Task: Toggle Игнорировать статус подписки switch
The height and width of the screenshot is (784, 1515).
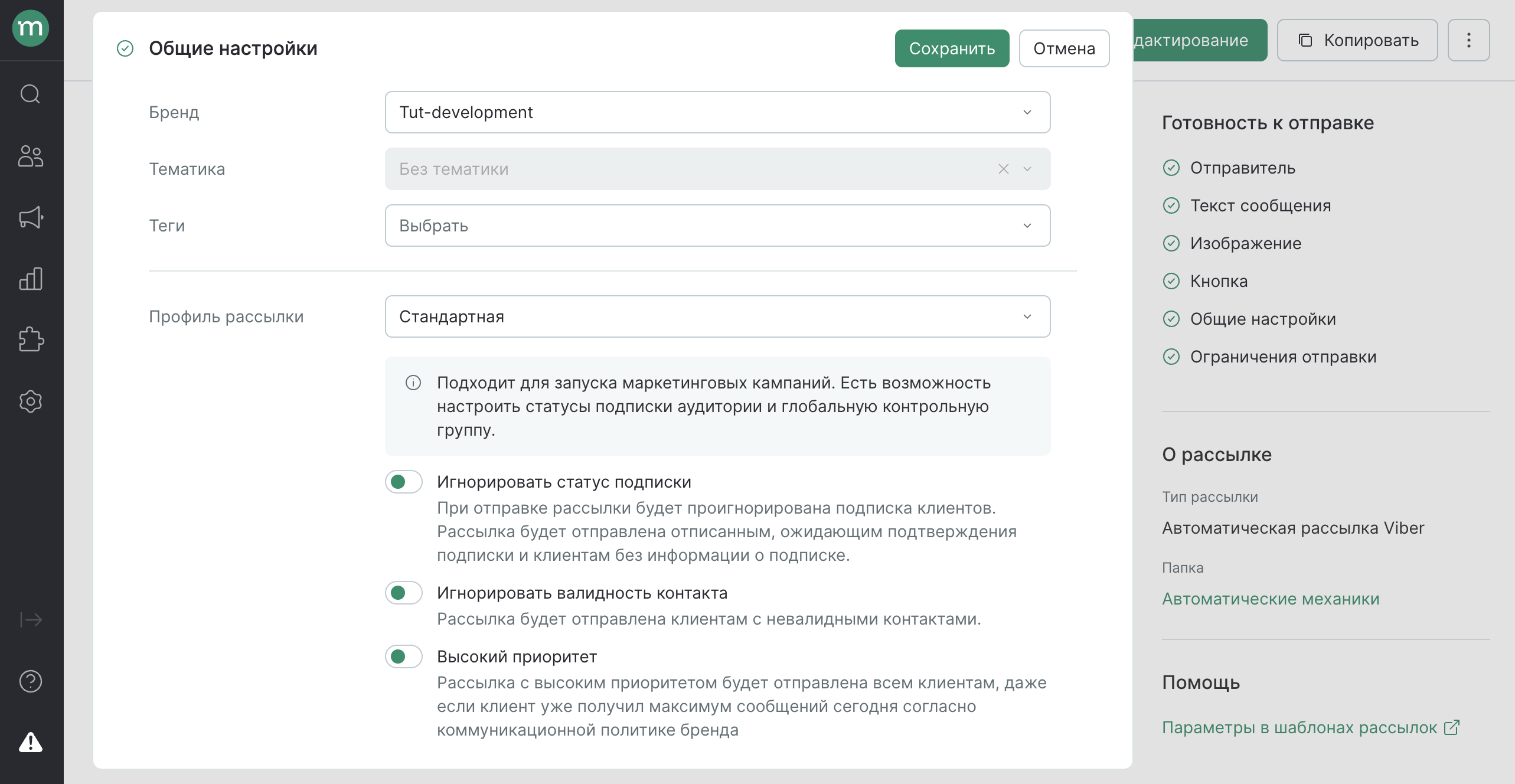Action: [404, 482]
